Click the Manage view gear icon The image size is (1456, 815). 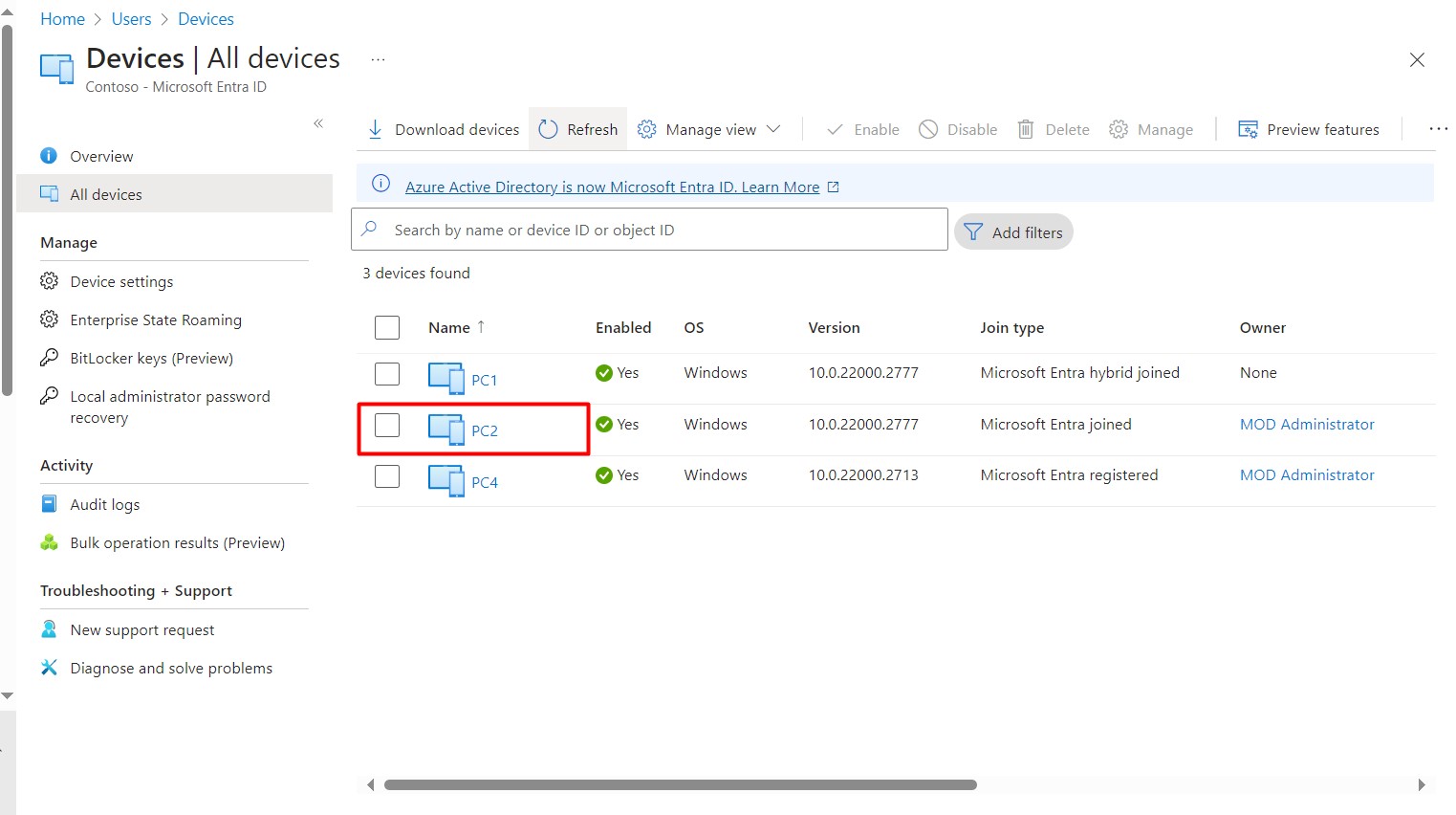[646, 129]
